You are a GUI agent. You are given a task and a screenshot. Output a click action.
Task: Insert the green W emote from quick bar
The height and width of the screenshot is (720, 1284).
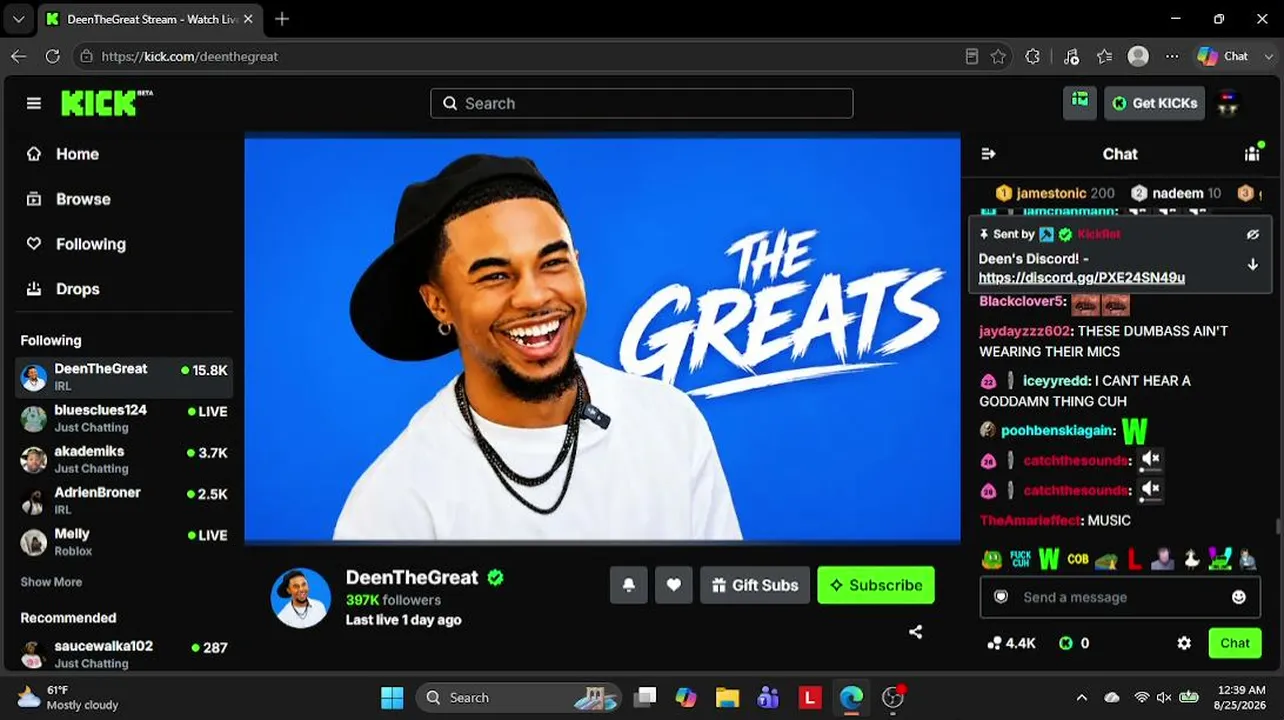tap(1048, 558)
